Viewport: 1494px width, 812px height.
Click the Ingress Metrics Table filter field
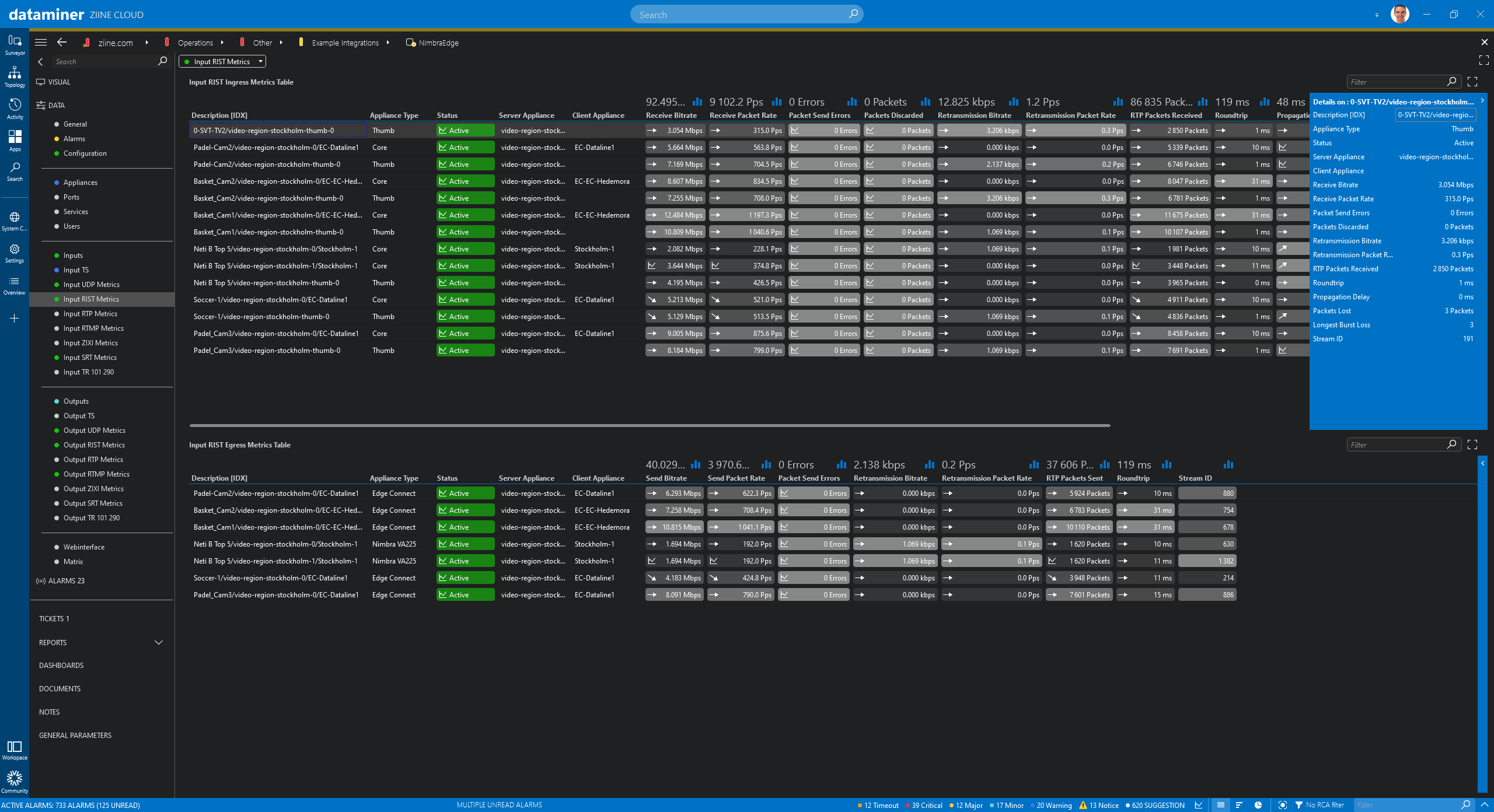(x=1404, y=82)
